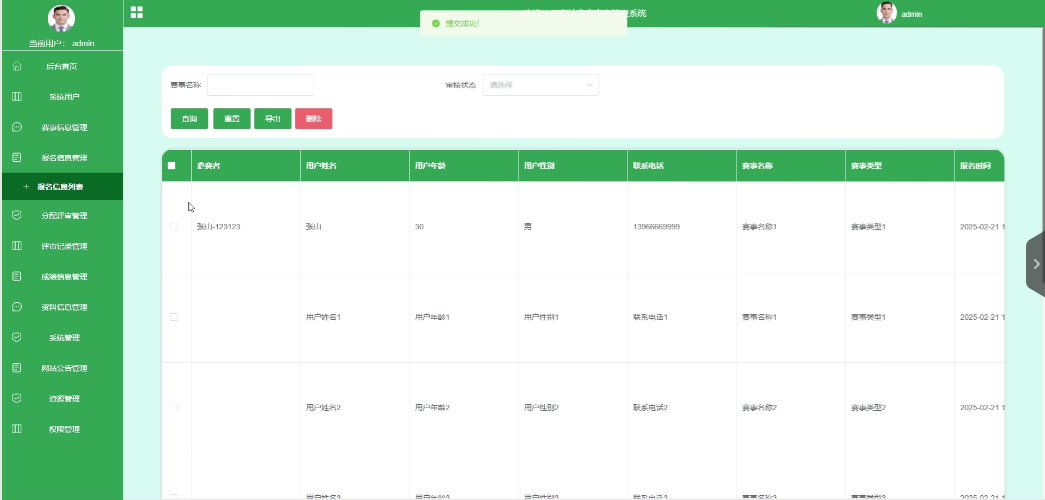The height and width of the screenshot is (500, 1045).
Task: Click the 参赛者 column header
Action: (x=245, y=165)
